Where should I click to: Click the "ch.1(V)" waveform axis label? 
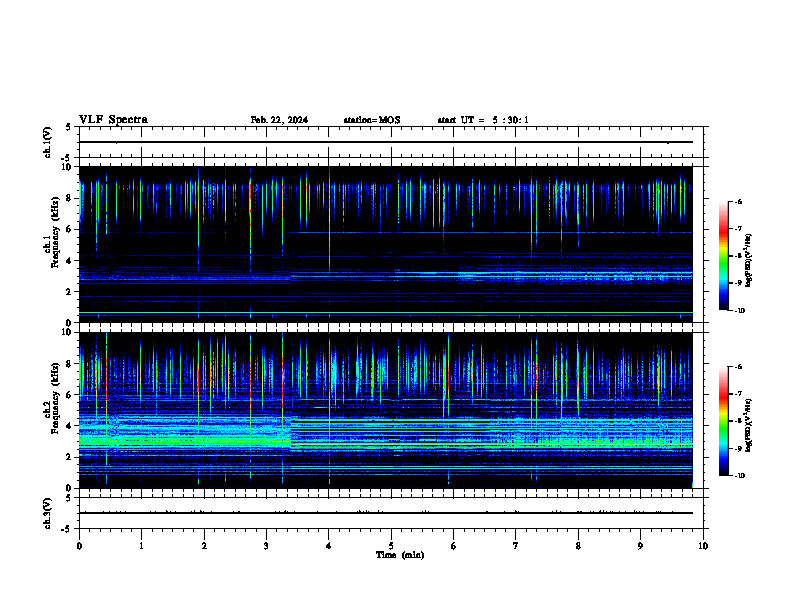click(x=47, y=142)
